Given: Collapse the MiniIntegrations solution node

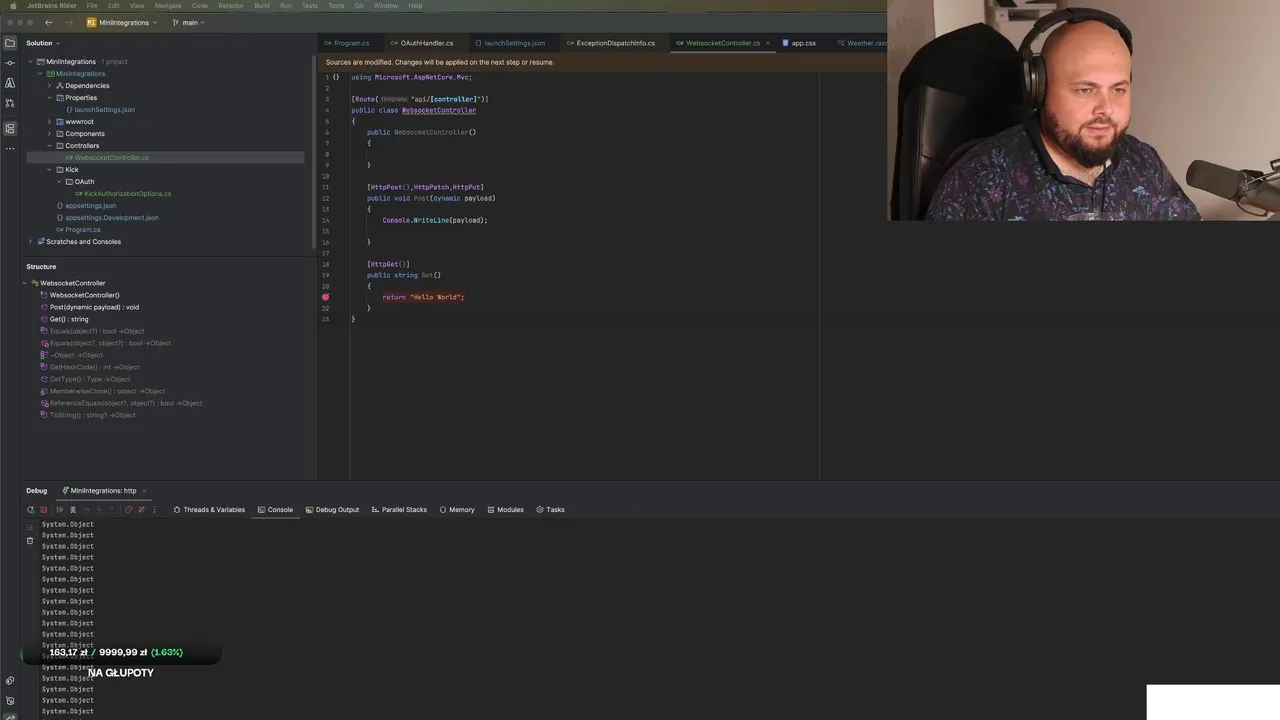Looking at the screenshot, I should click(31, 62).
